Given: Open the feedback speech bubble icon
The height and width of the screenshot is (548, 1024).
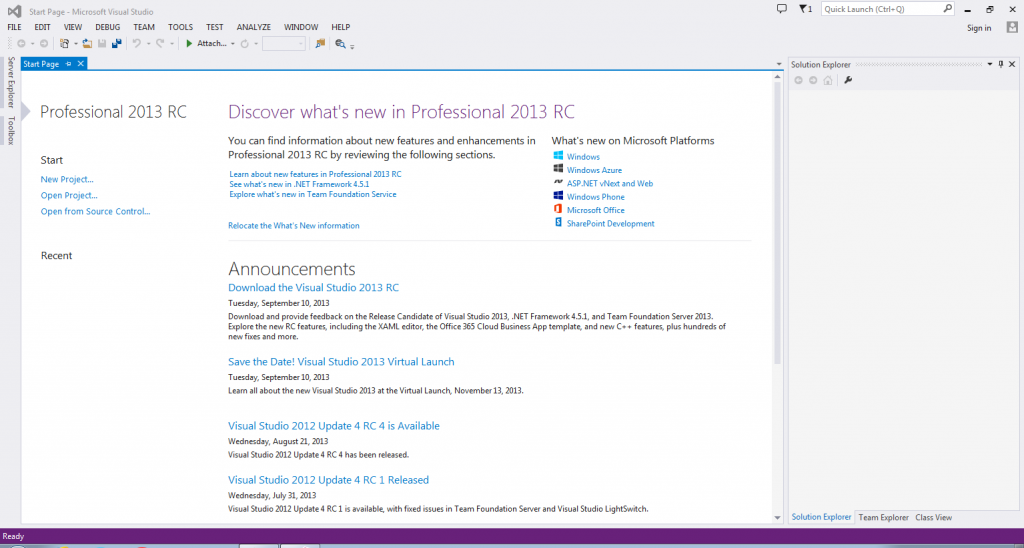Looking at the screenshot, I should [782, 9].
